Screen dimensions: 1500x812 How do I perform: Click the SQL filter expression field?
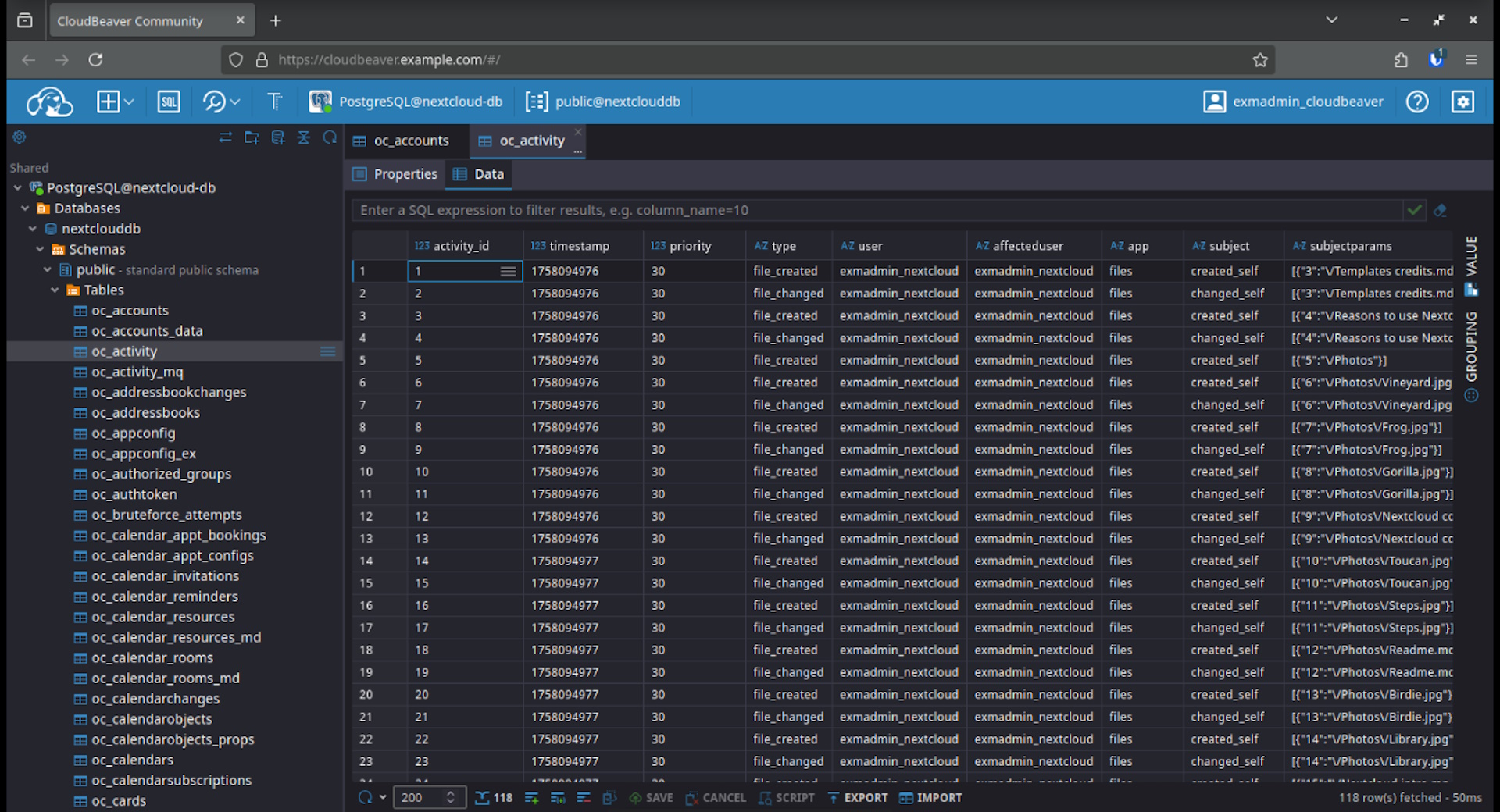coord(875,210)
